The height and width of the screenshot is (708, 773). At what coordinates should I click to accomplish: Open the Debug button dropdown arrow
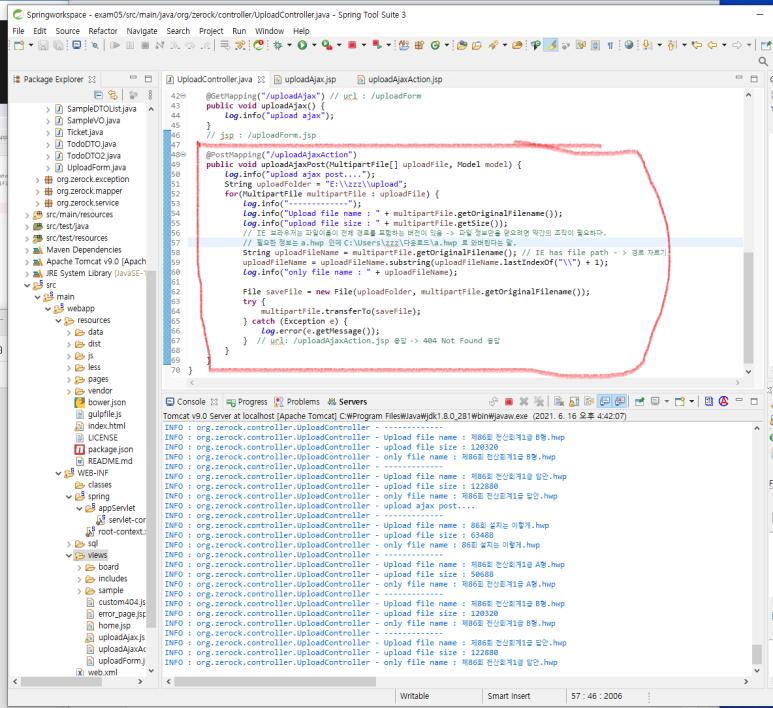(x=289, y=45)
